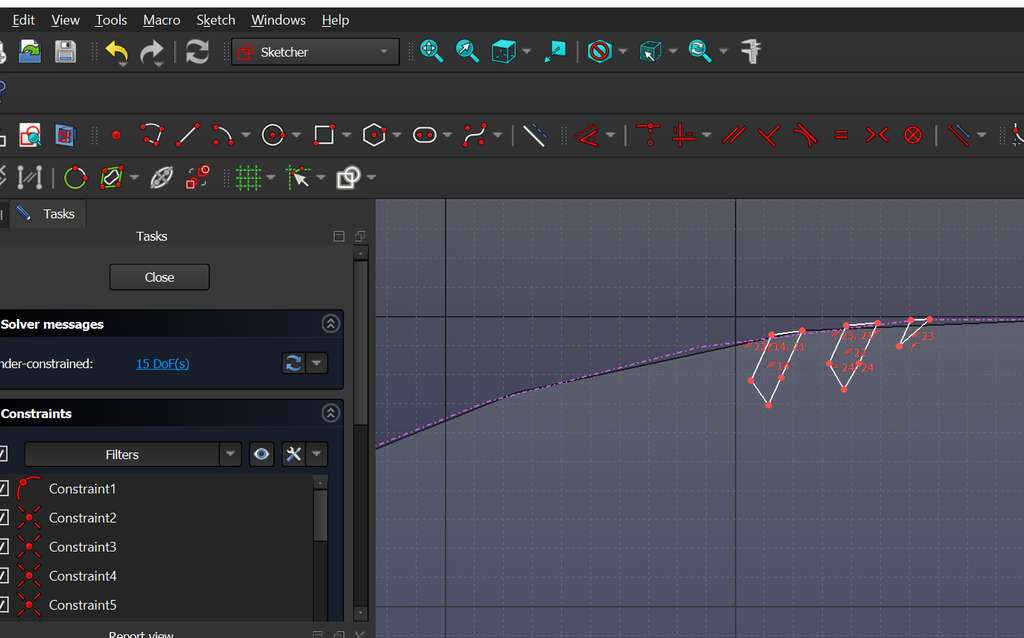The width and height of the screenshot is (1024, 638).
Task: Open the View menu
Action: (x=65, y=20)
